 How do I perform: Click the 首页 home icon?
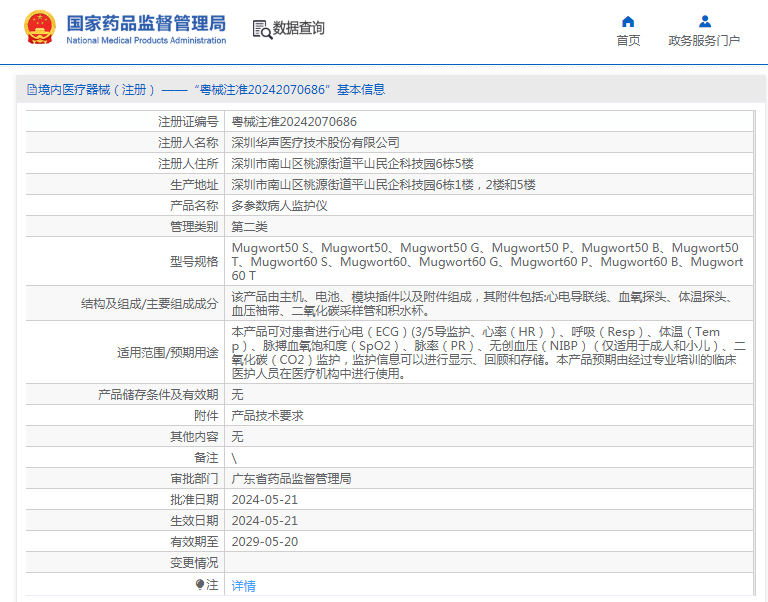coord(628,22)
